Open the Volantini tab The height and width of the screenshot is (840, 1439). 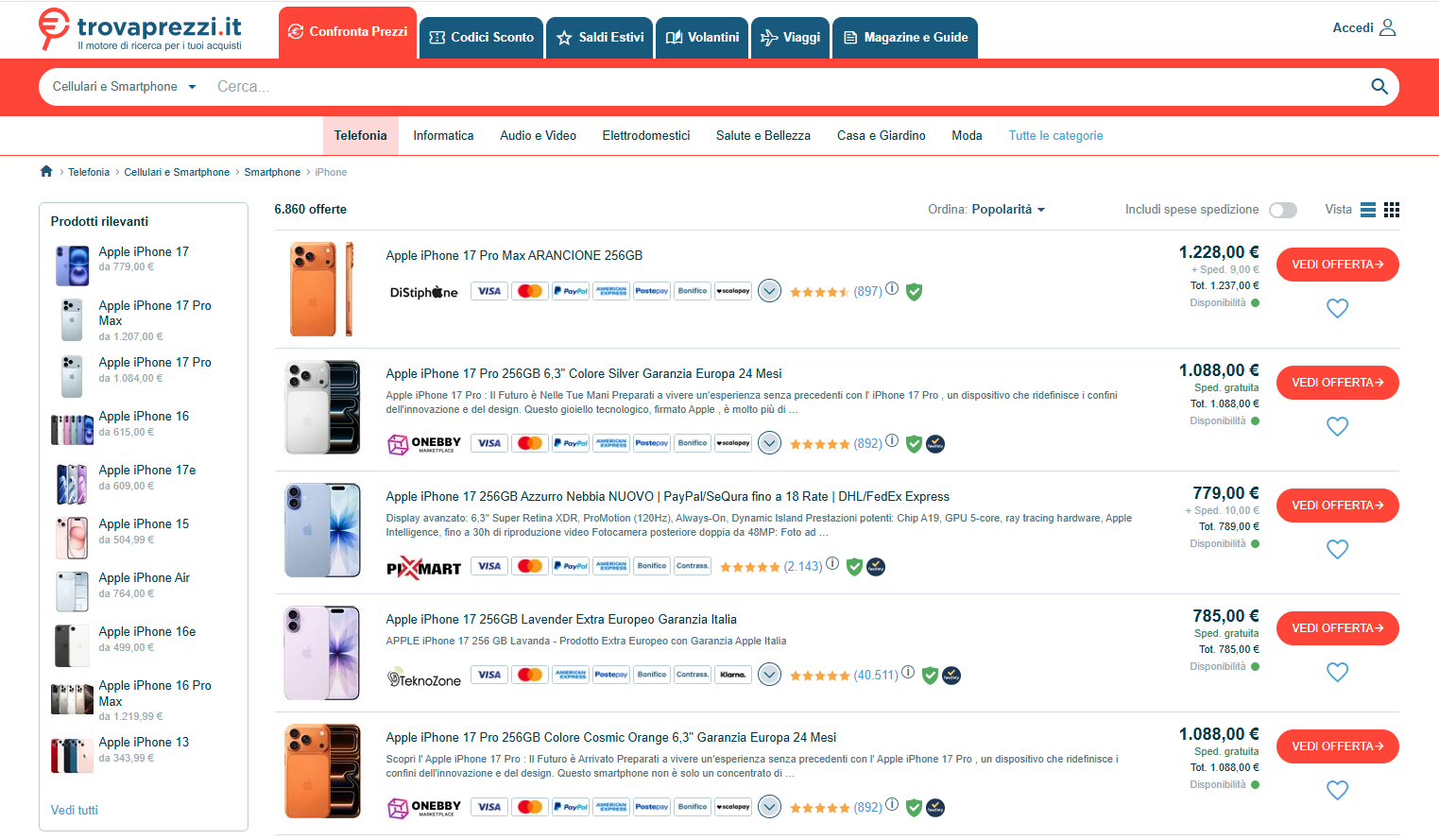point(702,38)
